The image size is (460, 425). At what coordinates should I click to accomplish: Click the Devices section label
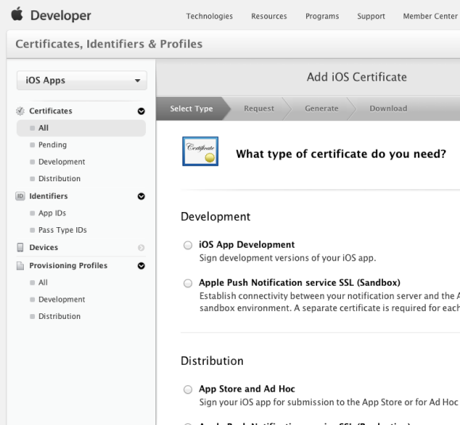[44, 247]
